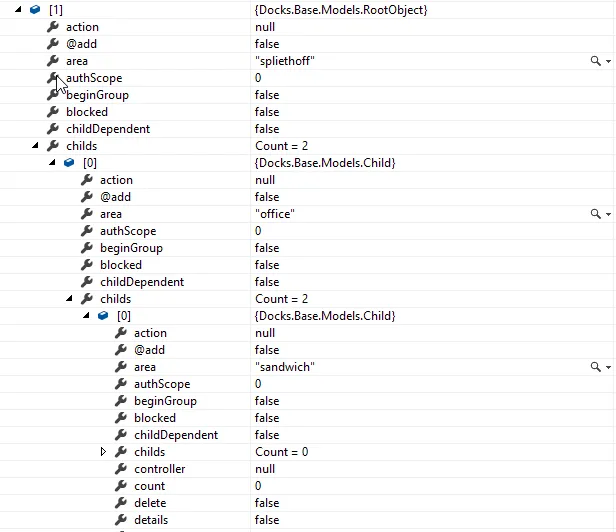Collapse the [0] Child node under office childs
Screen dimensions: 616x532
86,315
